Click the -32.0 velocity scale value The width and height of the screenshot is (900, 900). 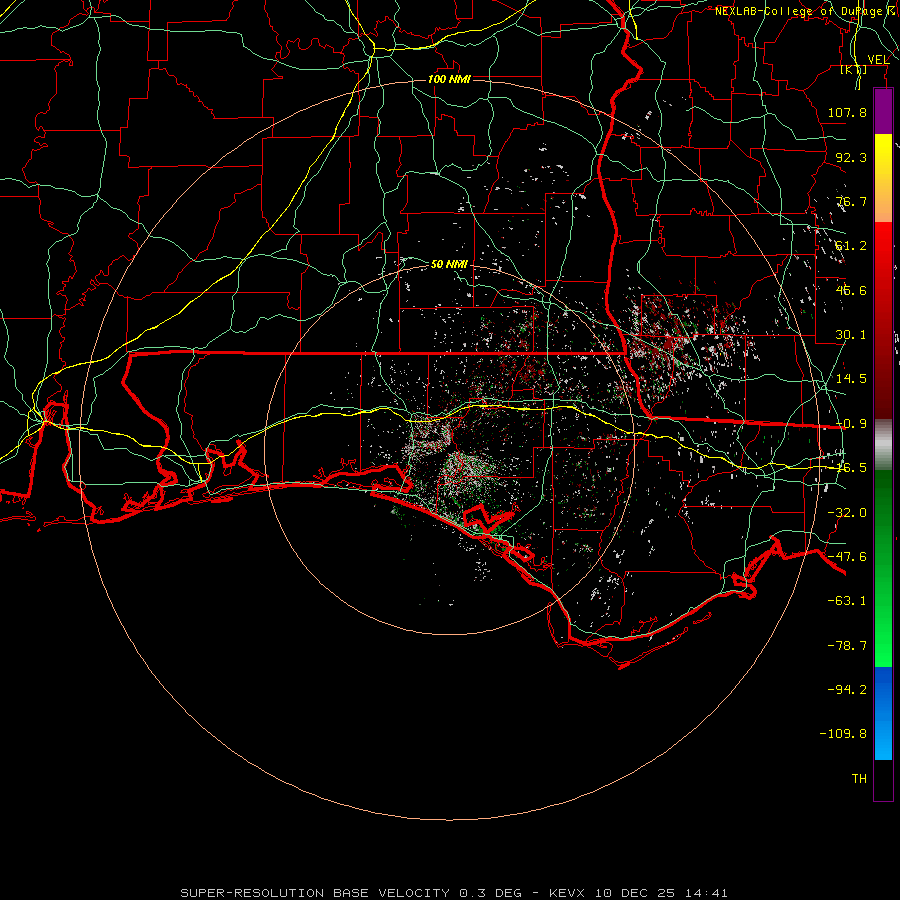coord(847,513)
